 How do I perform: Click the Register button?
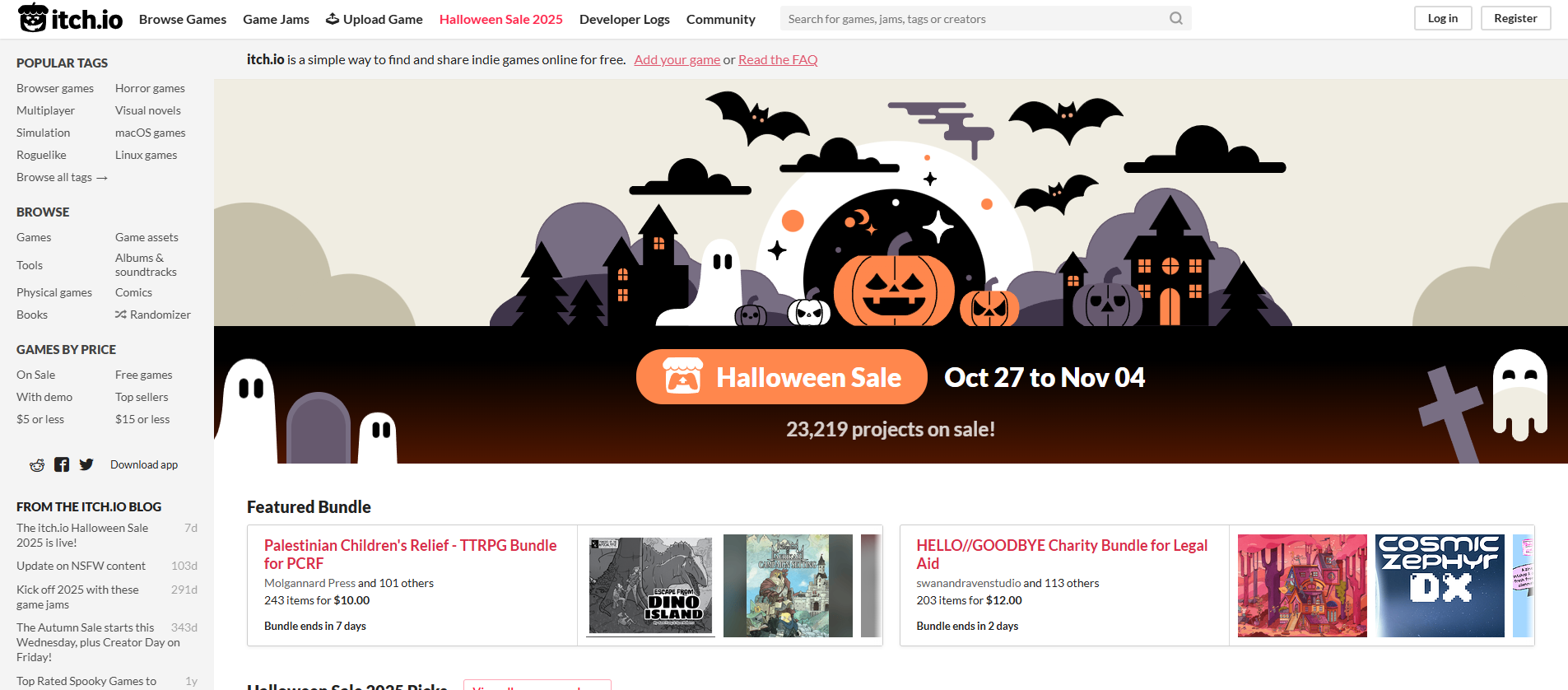pos(1515,18)
